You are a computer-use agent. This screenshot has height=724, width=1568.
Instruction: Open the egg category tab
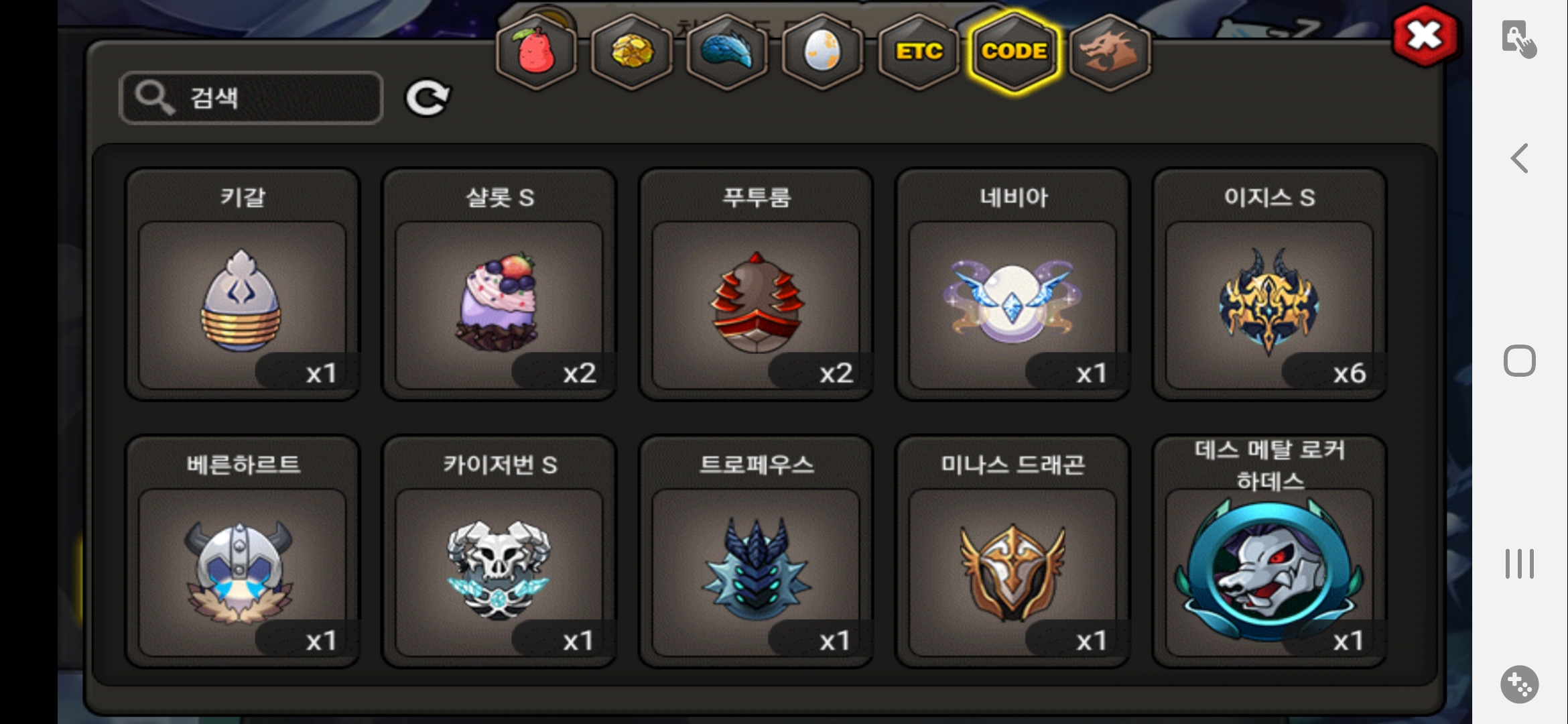pyautogui.click(x=822, y=52)
